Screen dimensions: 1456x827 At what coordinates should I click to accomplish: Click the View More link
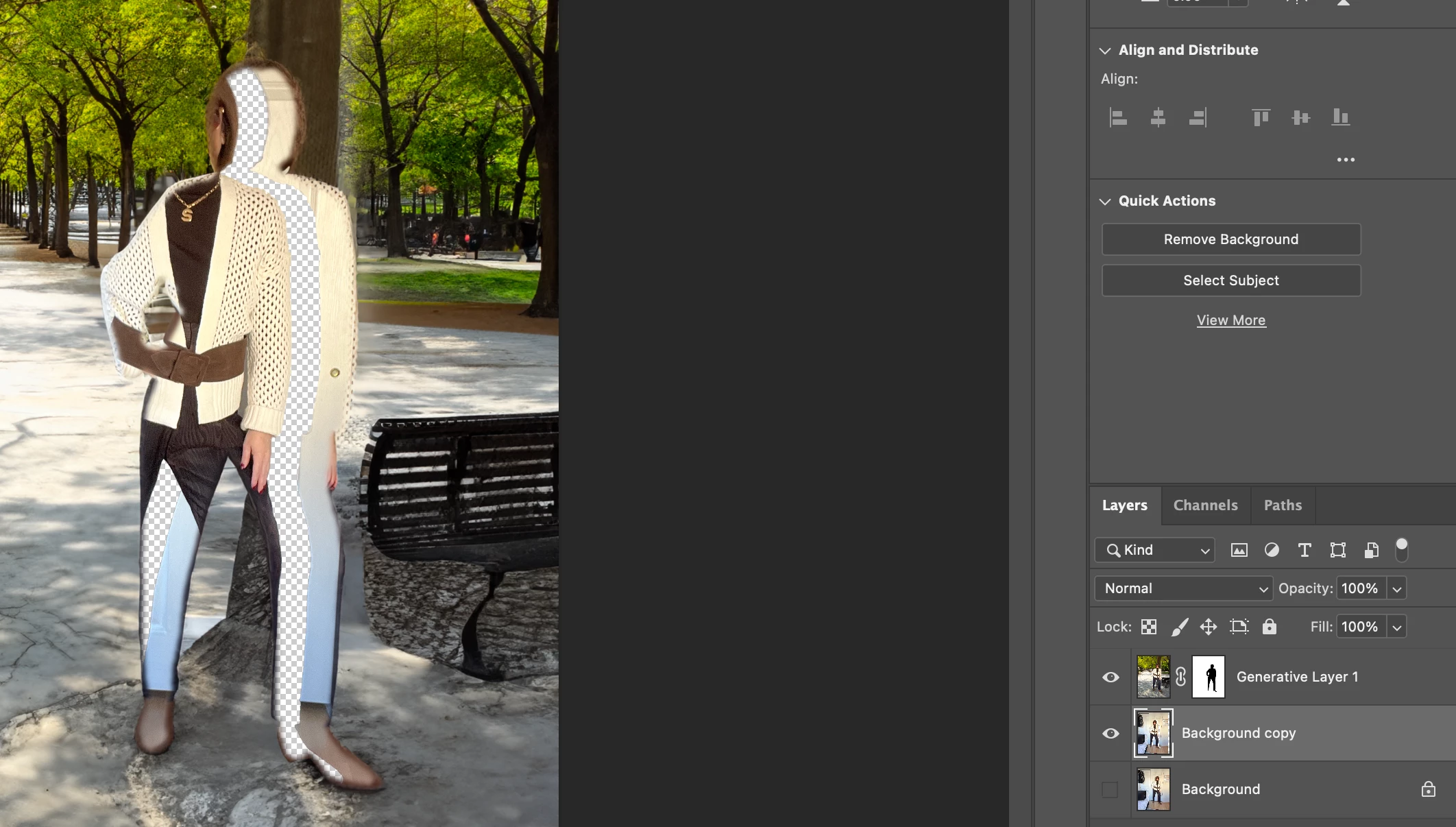(1230, 320)
